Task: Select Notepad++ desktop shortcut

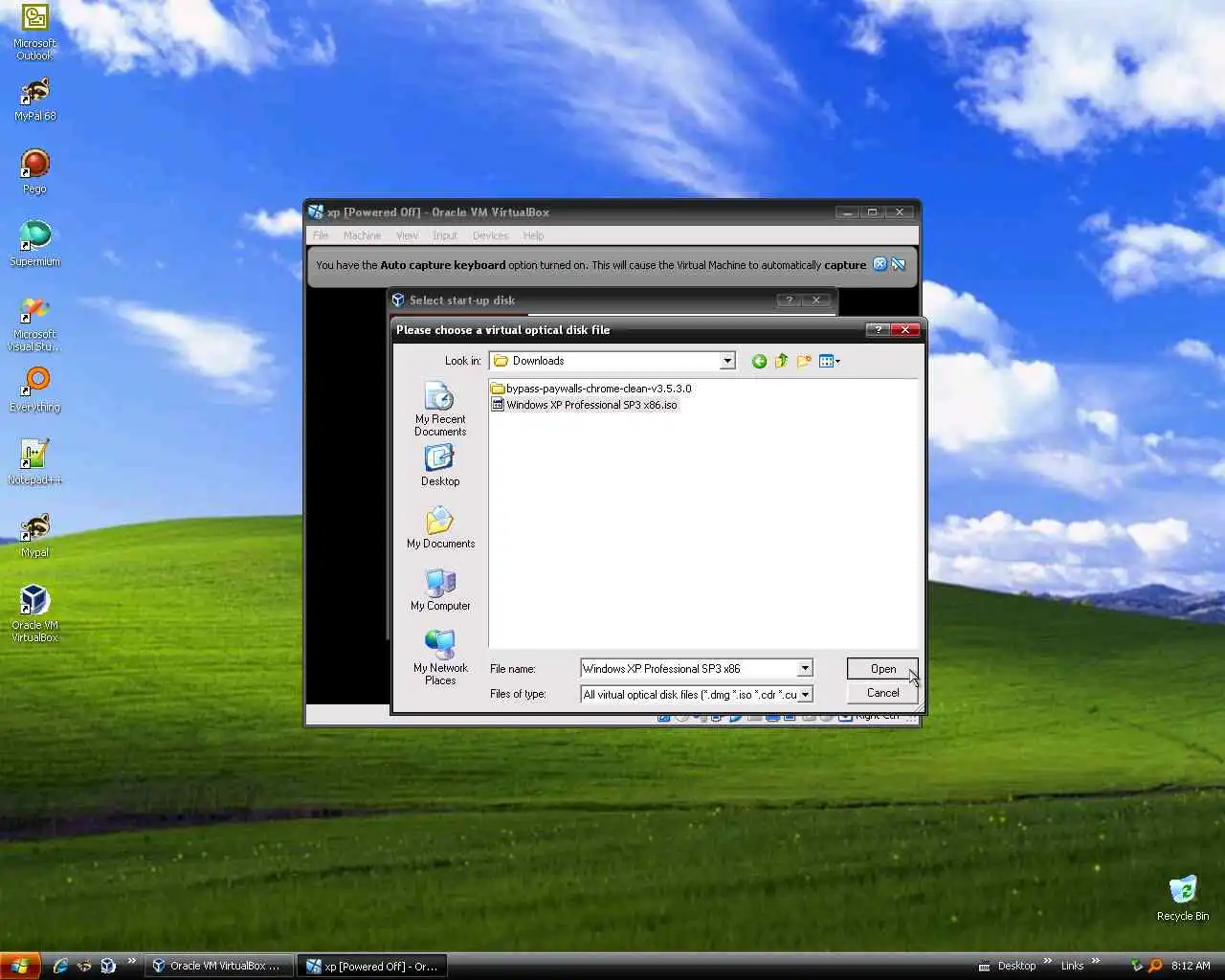Action: (x=34, y=463)
